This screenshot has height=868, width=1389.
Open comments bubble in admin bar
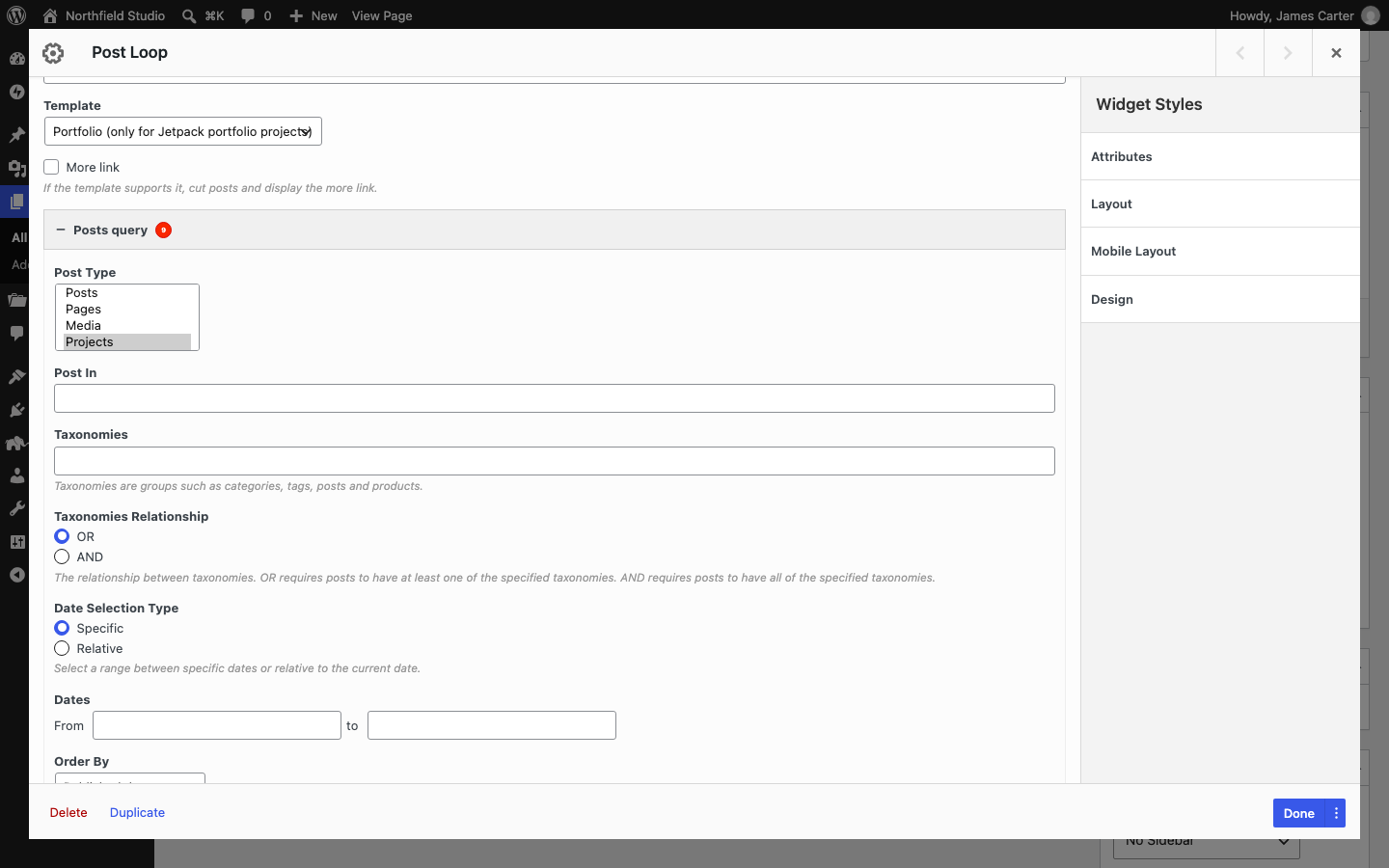(248, 15)
